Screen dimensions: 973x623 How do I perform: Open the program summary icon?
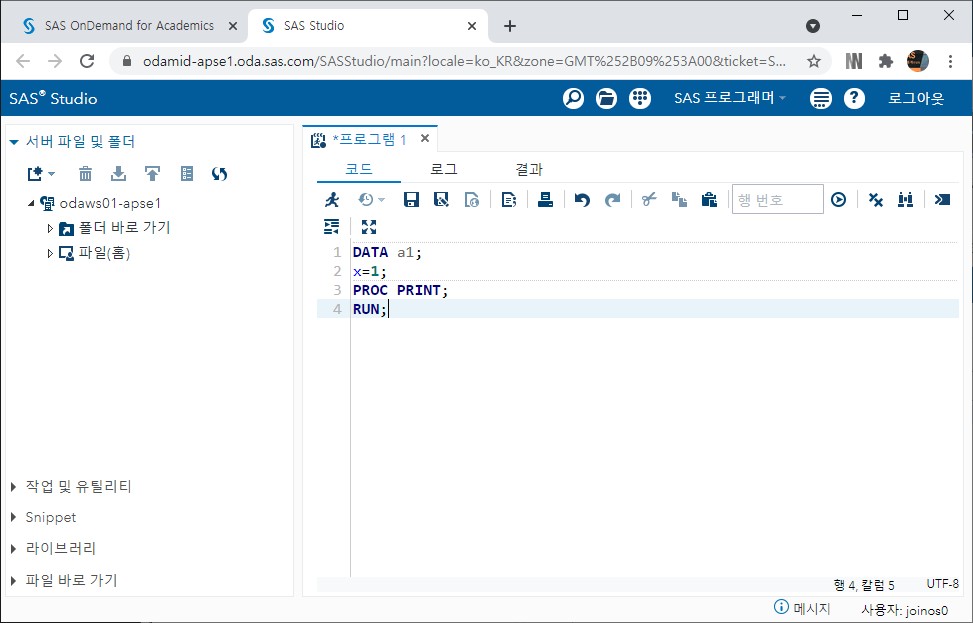click(472, 199)
